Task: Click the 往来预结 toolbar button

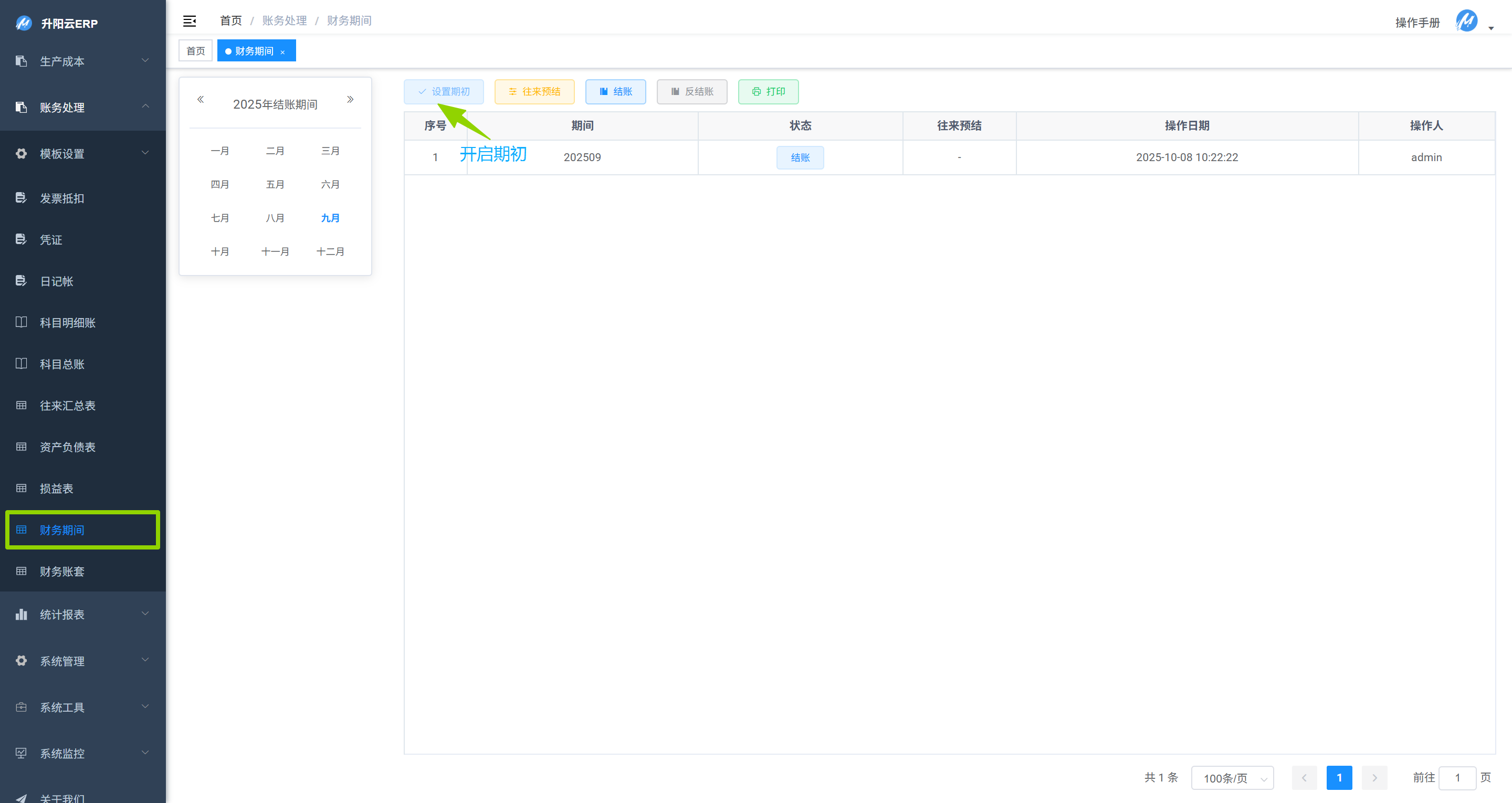Action: tap(534, 91)
